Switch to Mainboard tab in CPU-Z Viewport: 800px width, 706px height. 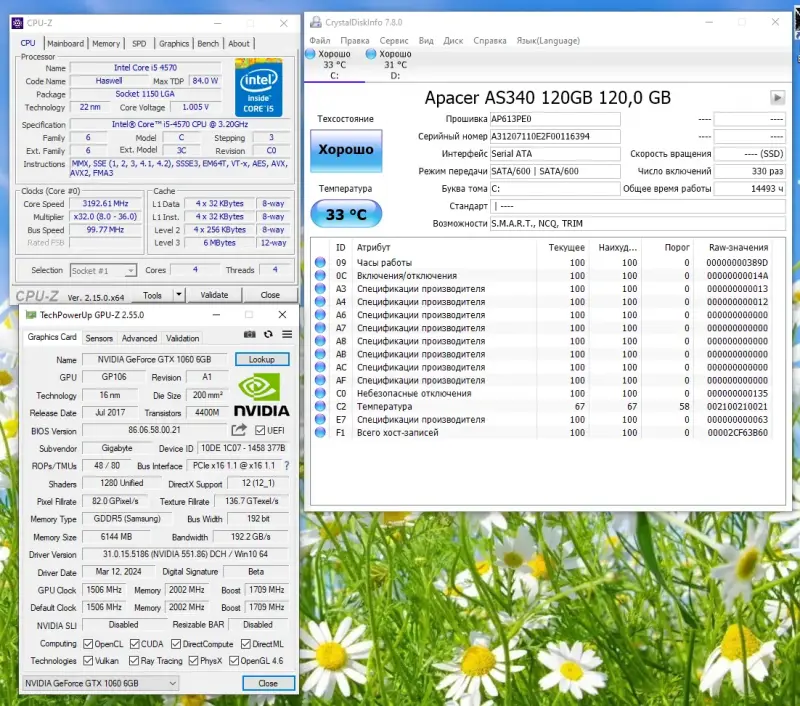[x=65, y=43]
